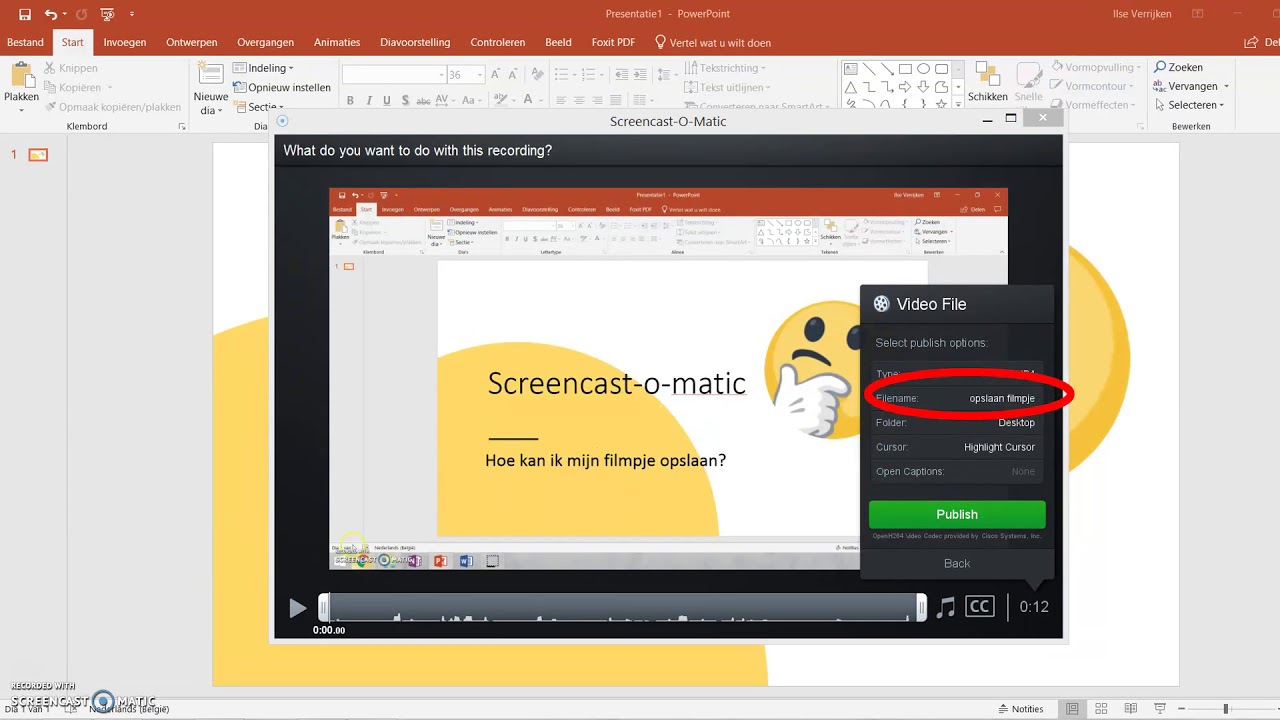The image size is (1280, 720).
Task: Toggle Center text alignment
Action: pyautogui.click(x=579, y=100)
